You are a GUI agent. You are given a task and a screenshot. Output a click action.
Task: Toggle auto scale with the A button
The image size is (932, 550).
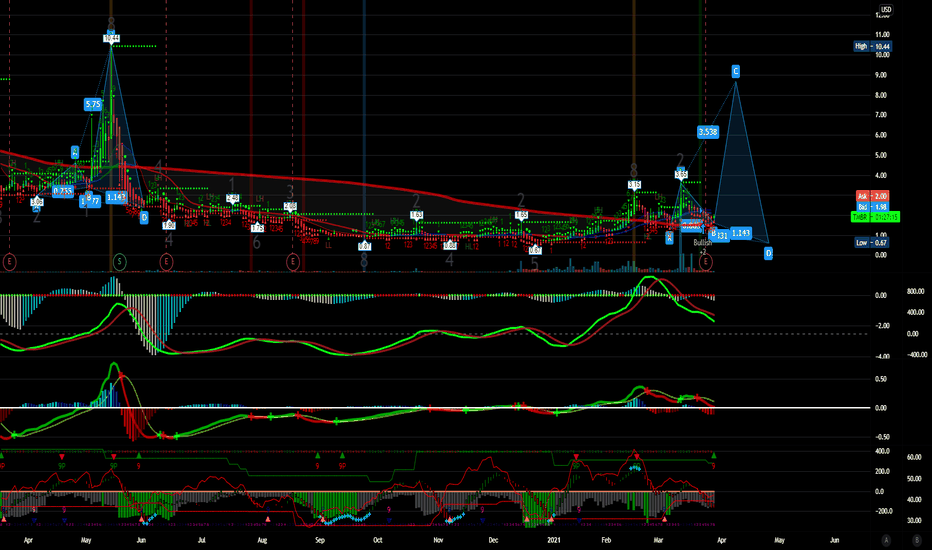[886, 540]
